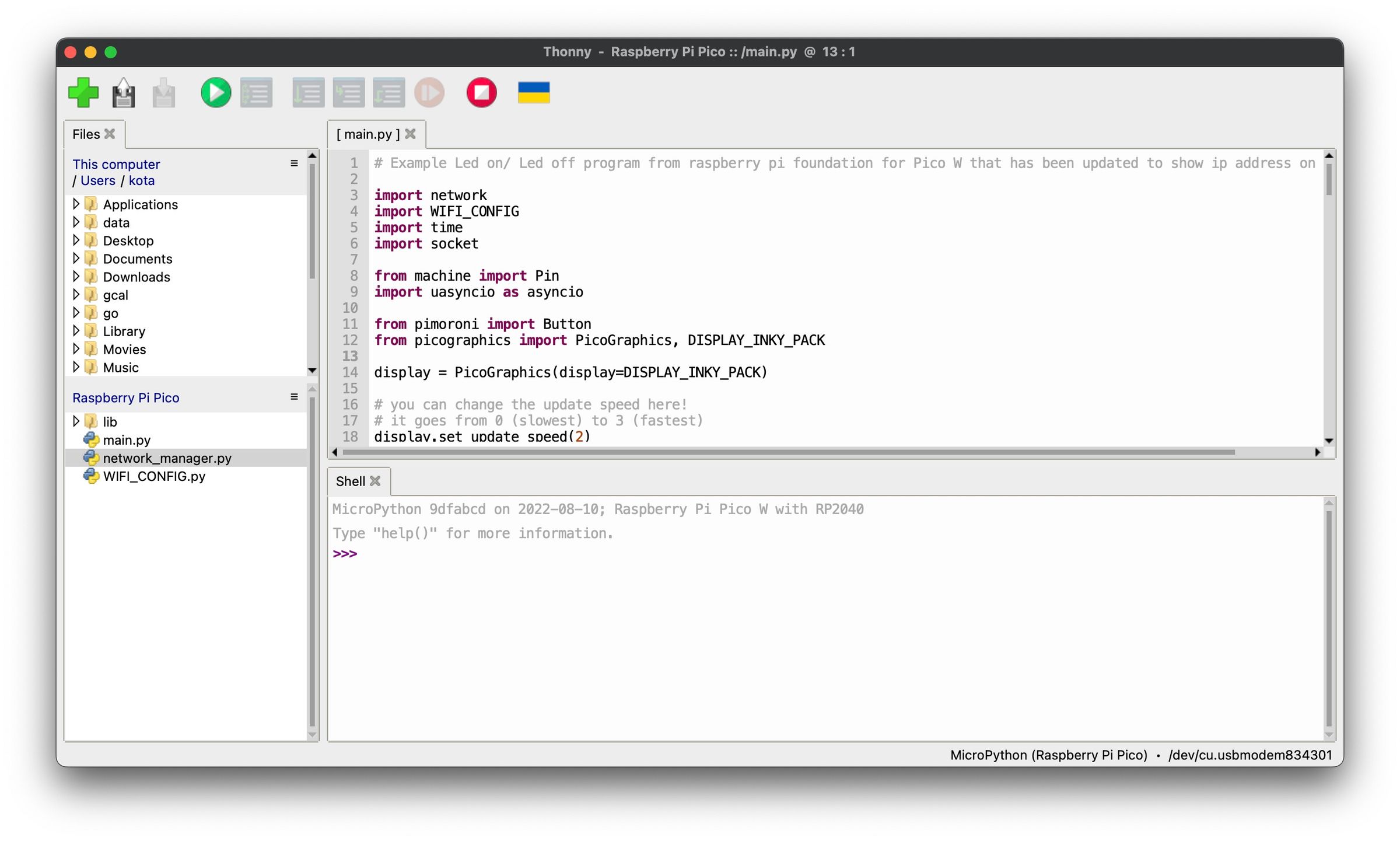The image size is (1400, 841).
Task: Click the Load file toolbar icon
Action: point(123,93)
